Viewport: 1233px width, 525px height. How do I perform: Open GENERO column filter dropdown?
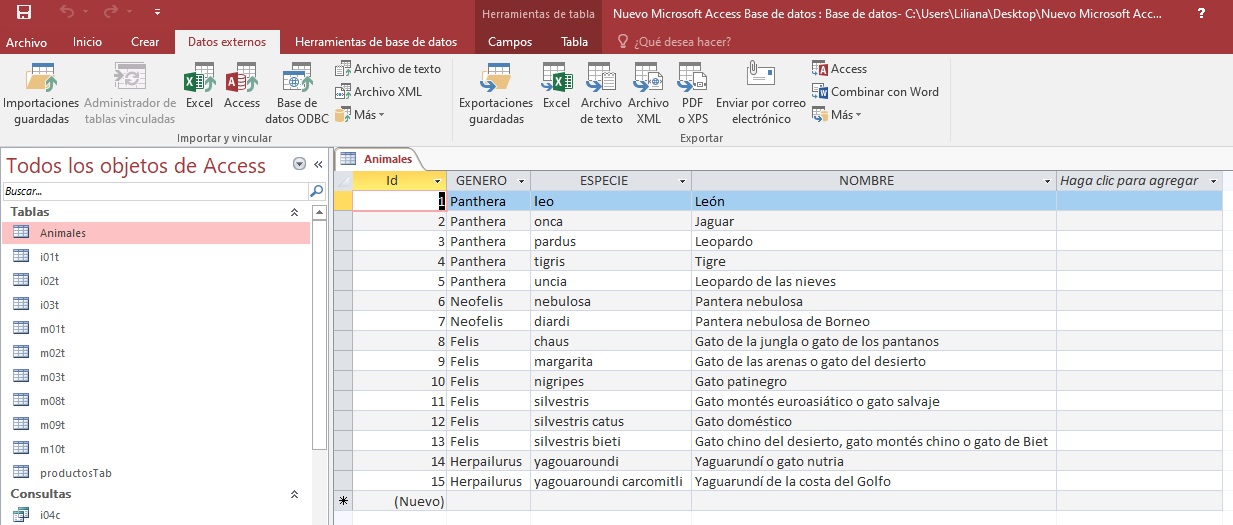point(522,181)
